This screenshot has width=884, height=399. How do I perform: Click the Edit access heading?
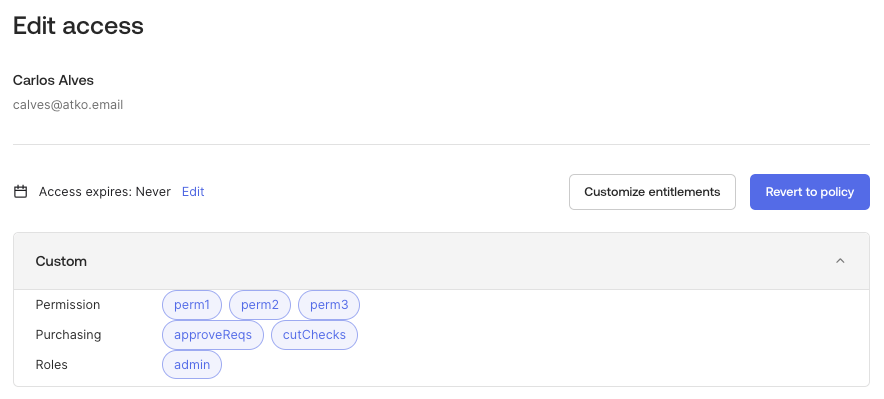(x=78, y=26)
